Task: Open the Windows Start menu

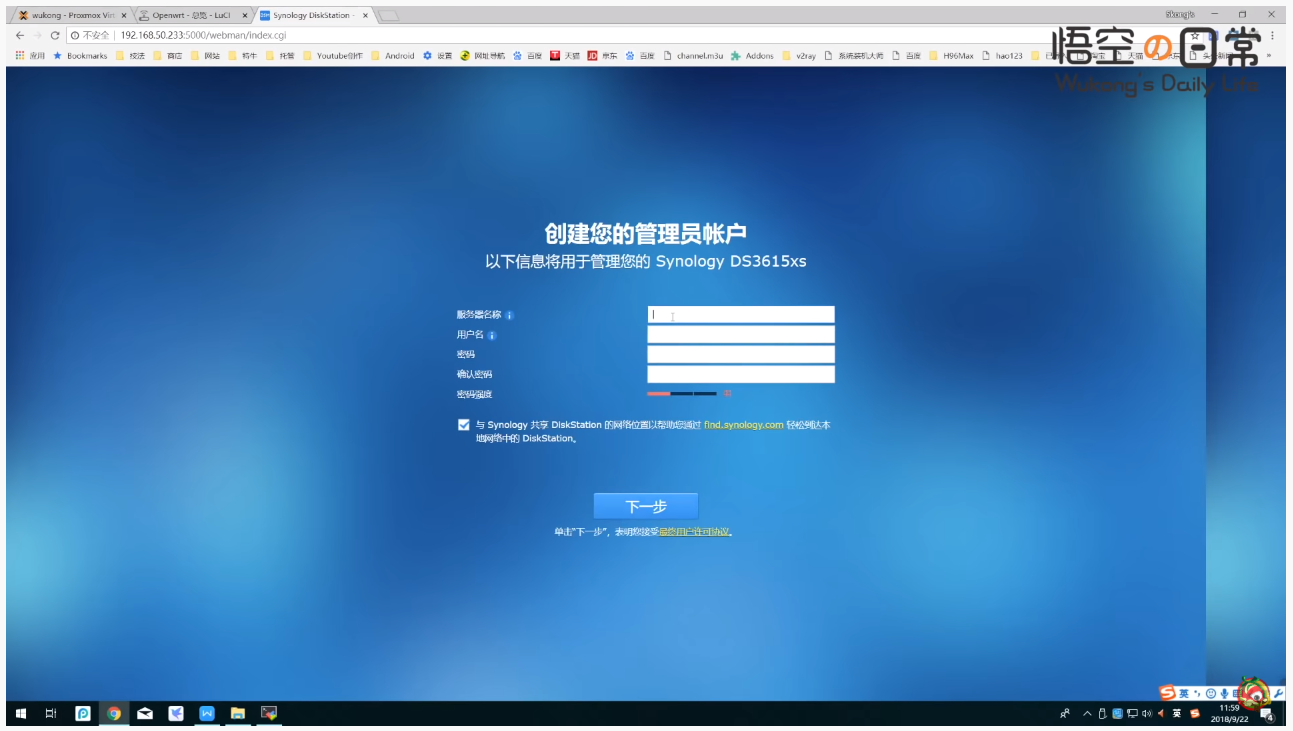Action: 20,713
